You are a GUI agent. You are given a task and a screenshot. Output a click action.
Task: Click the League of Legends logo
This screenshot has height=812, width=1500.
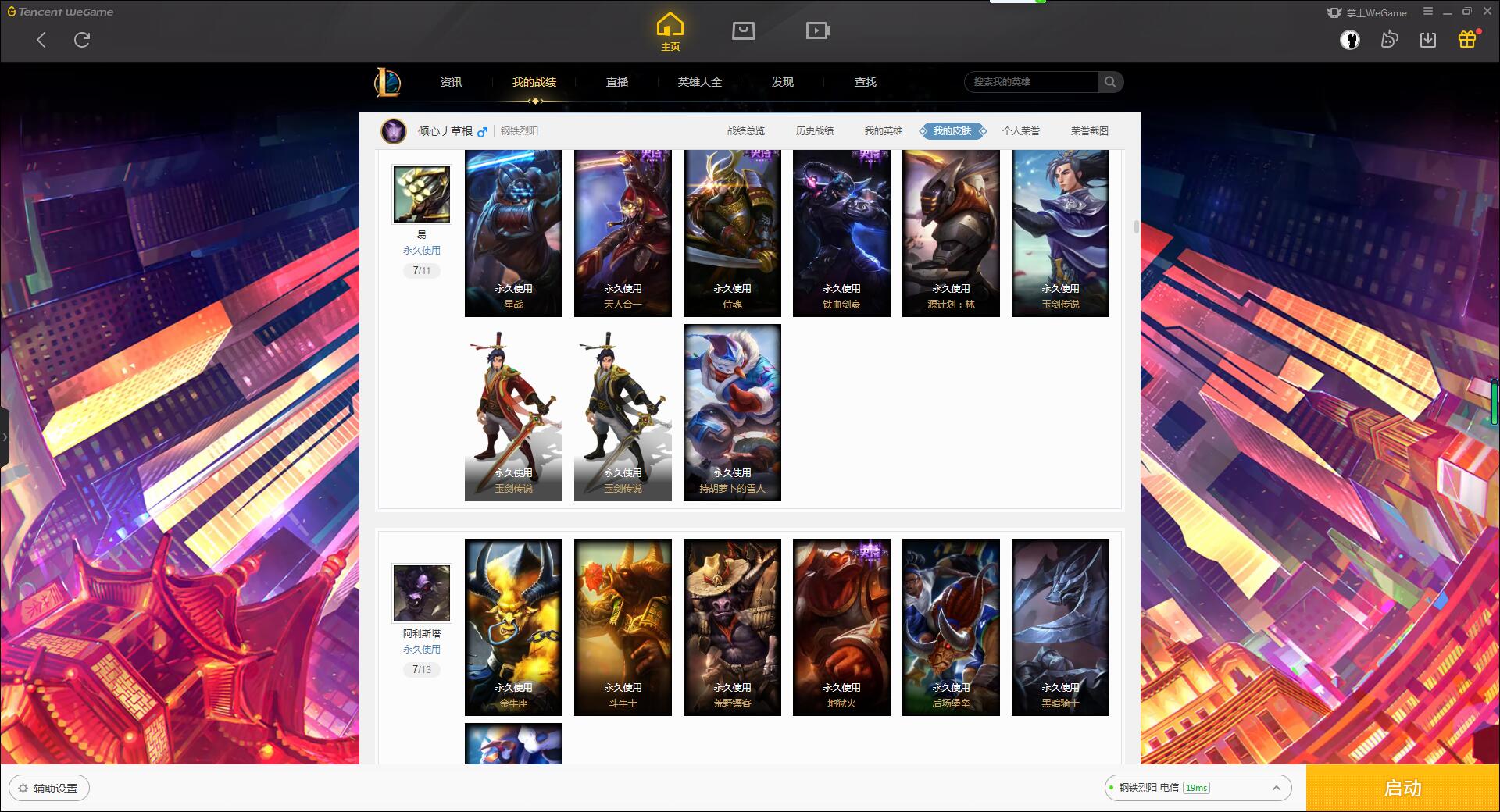pyautogui.click(x=387, y=82)
